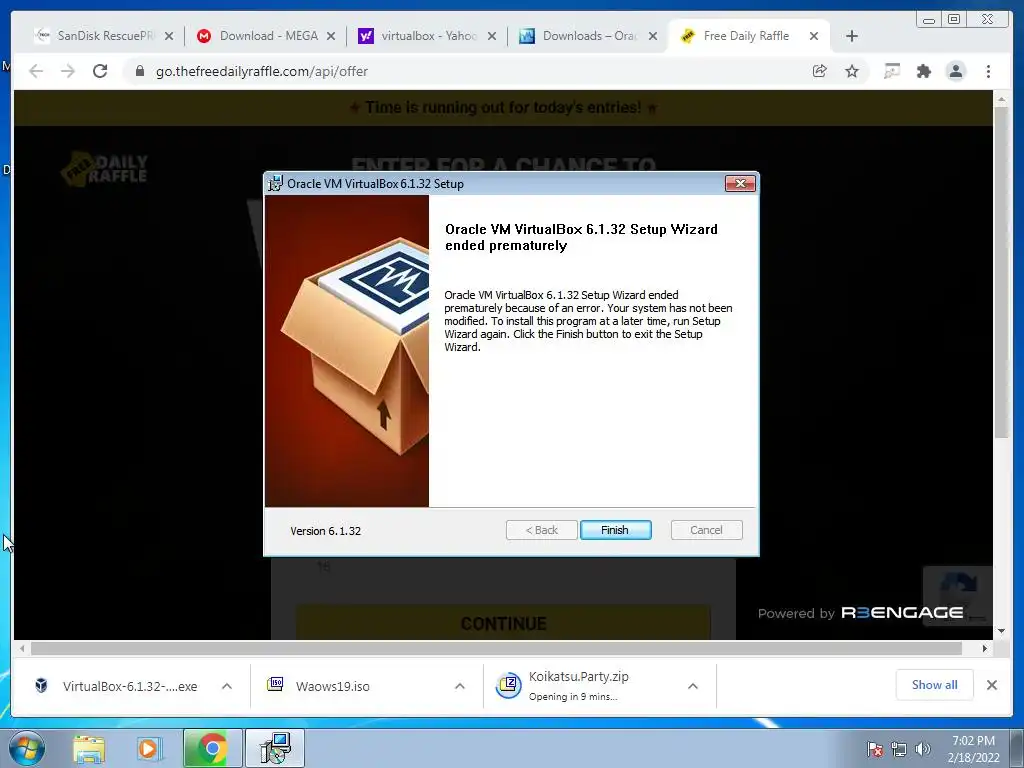Screen dimensions: 1024x768
Task: Open Windows Media Player from taskbar
Action: coord(148,748)
